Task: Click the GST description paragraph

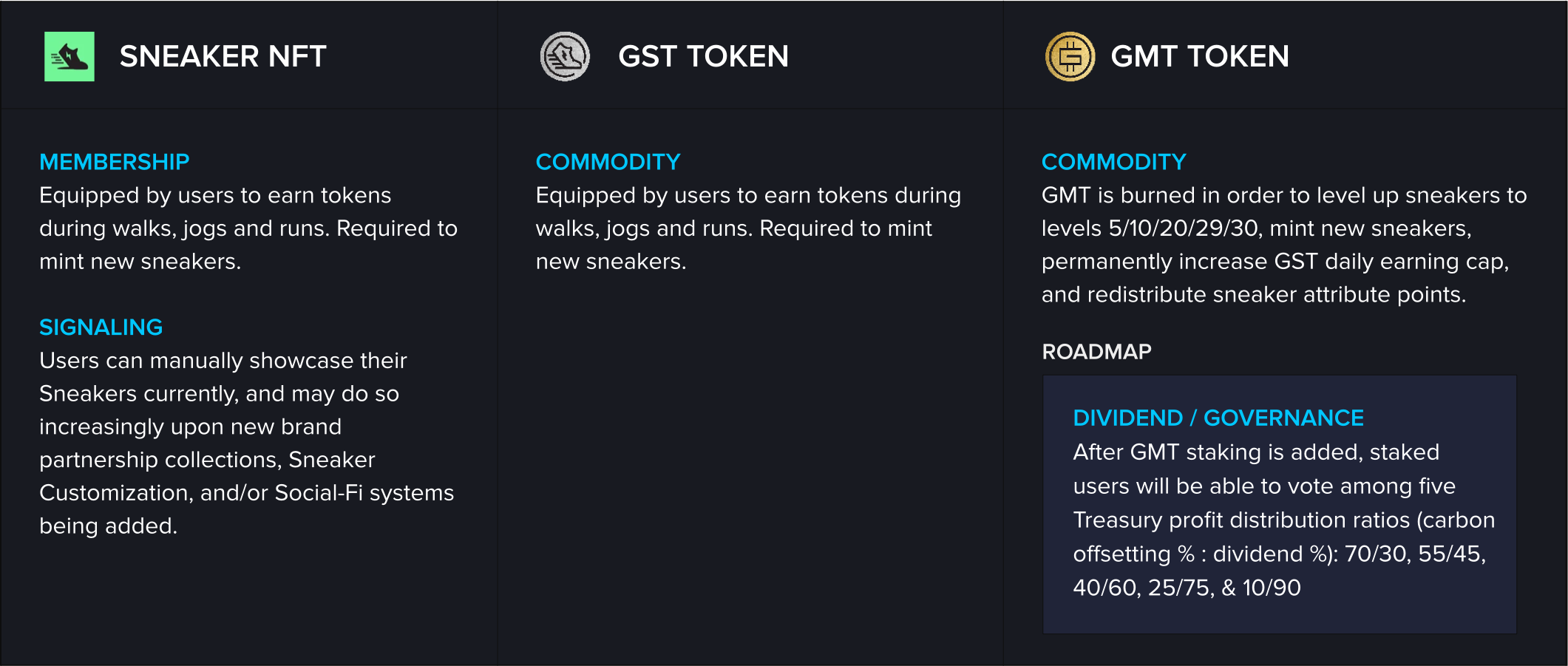Action: [747, 228]
